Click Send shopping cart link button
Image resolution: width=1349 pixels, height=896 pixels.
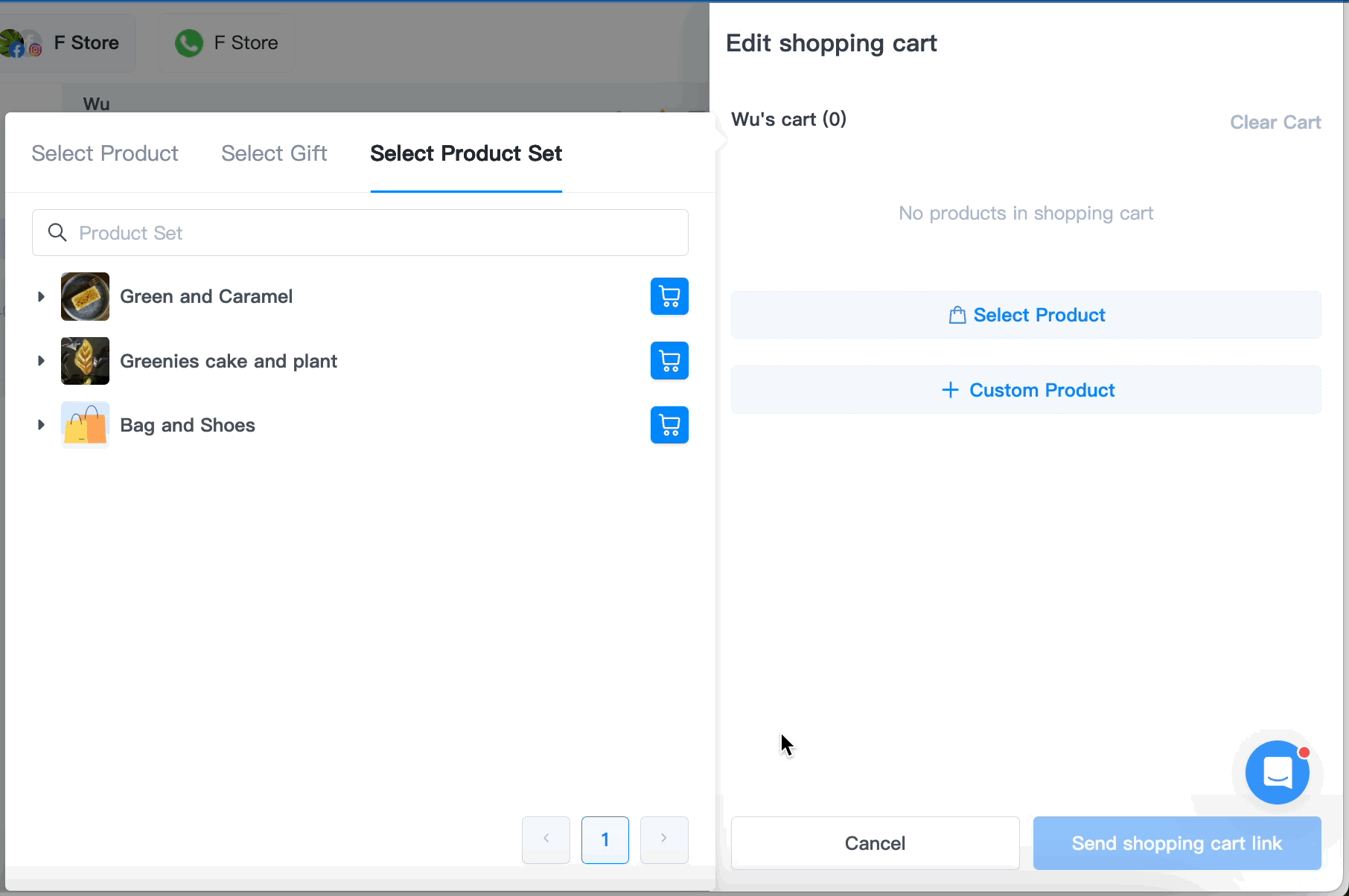1177,843
